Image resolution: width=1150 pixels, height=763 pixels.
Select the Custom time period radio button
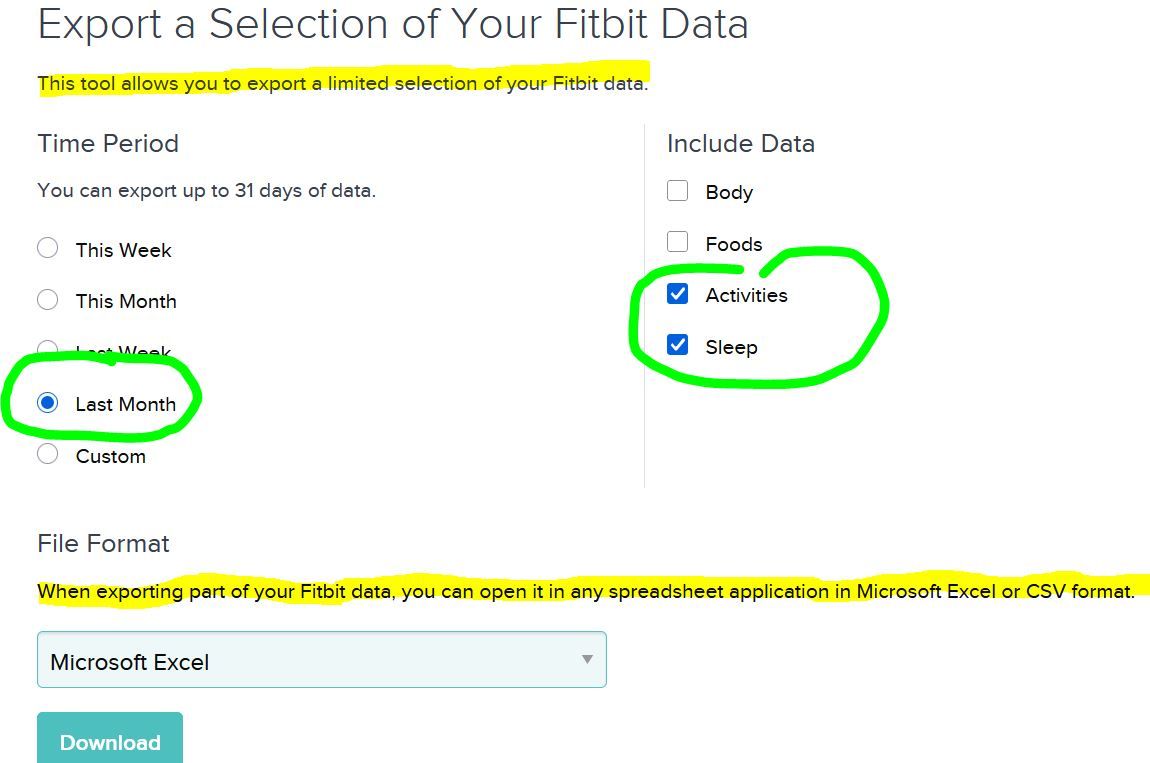click(x=47, y=454)
